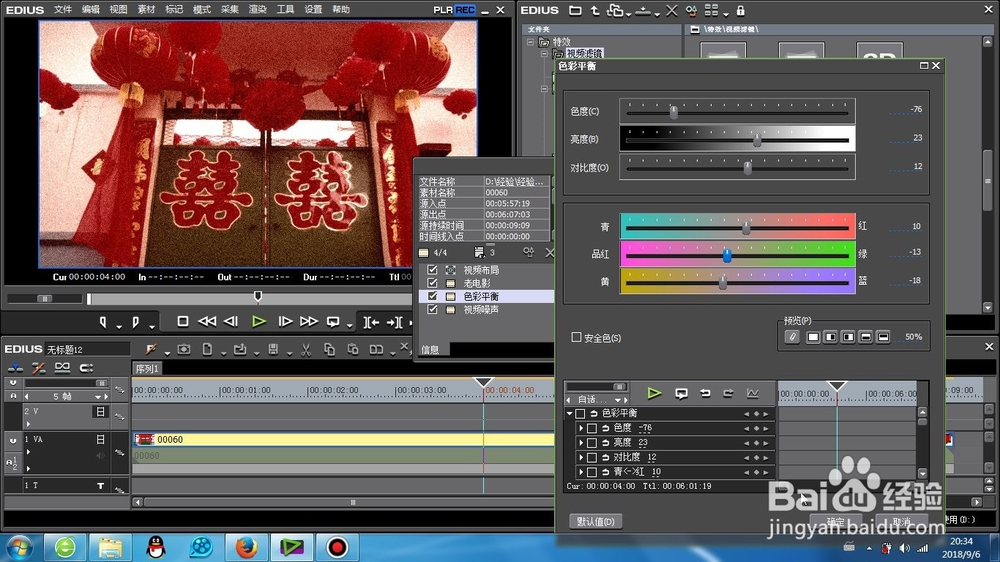Enable the 对比度 keyframe checkbox
Viewport: 1000px width, 562px height.
[592, 457]
